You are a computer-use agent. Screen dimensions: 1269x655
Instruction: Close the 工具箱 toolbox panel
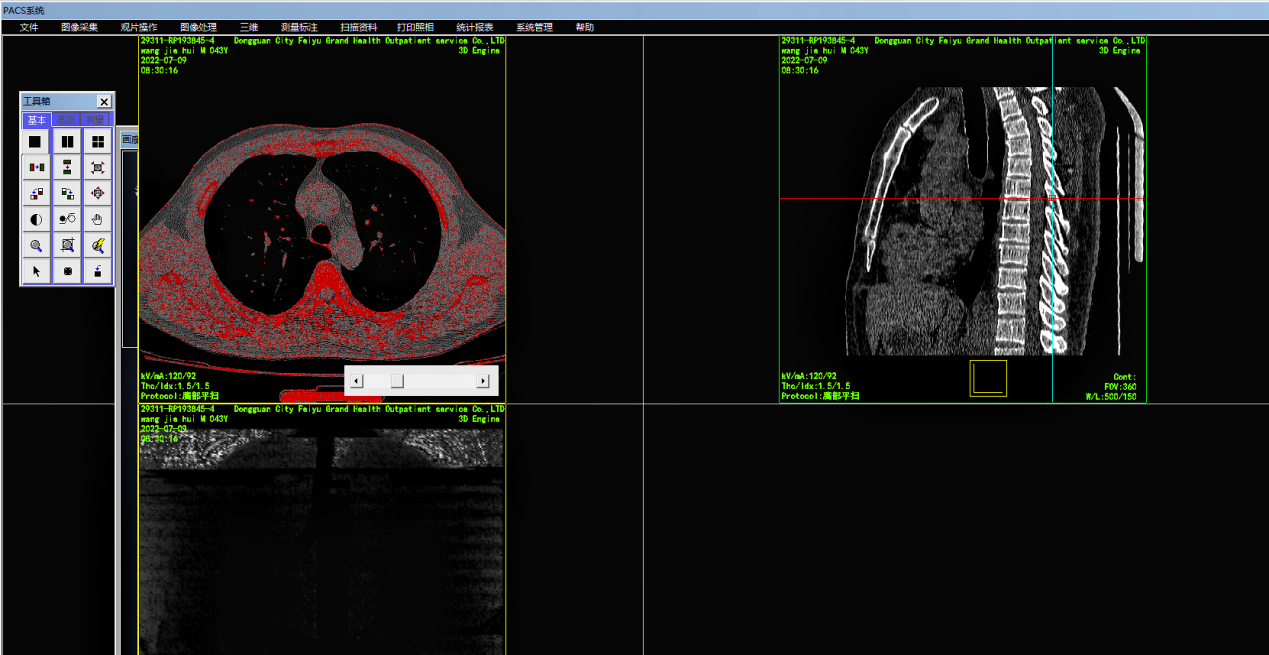click(x=104, y=101)
